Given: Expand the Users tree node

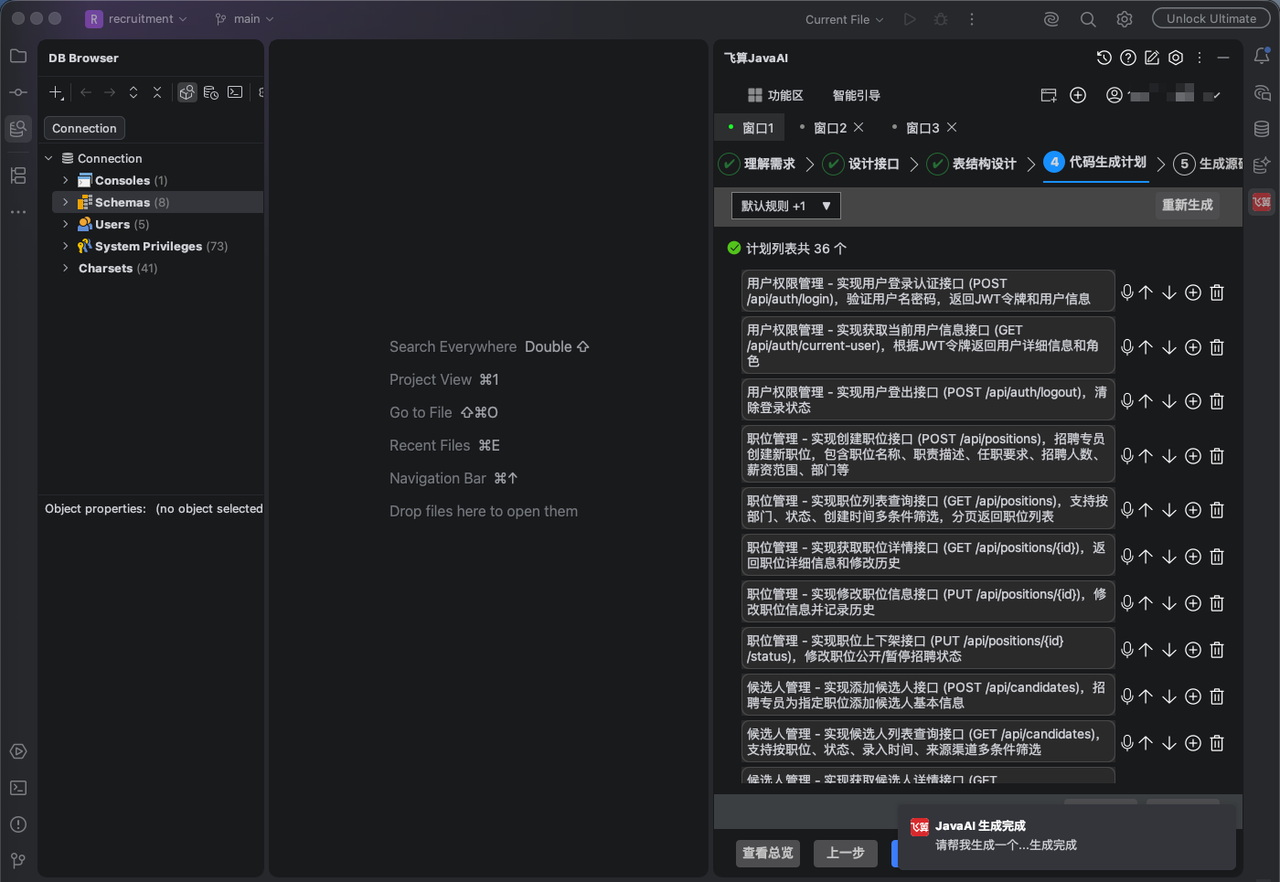Looking at the screenshot, I should pyautogui.click(x=66, y=224).
